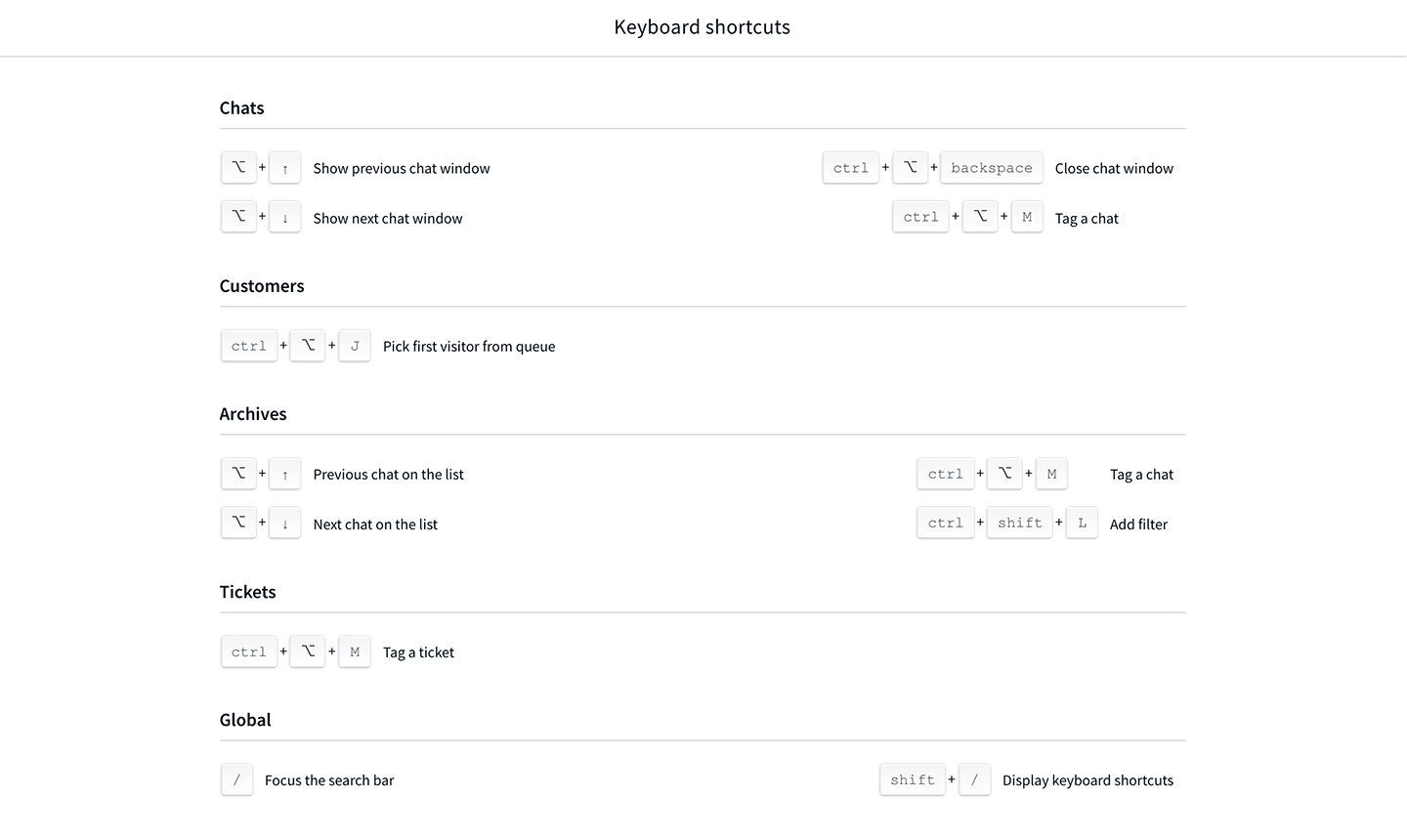Click the up arrow key for Show previous chat window
1407x840 pixels.
pos(284,167)
